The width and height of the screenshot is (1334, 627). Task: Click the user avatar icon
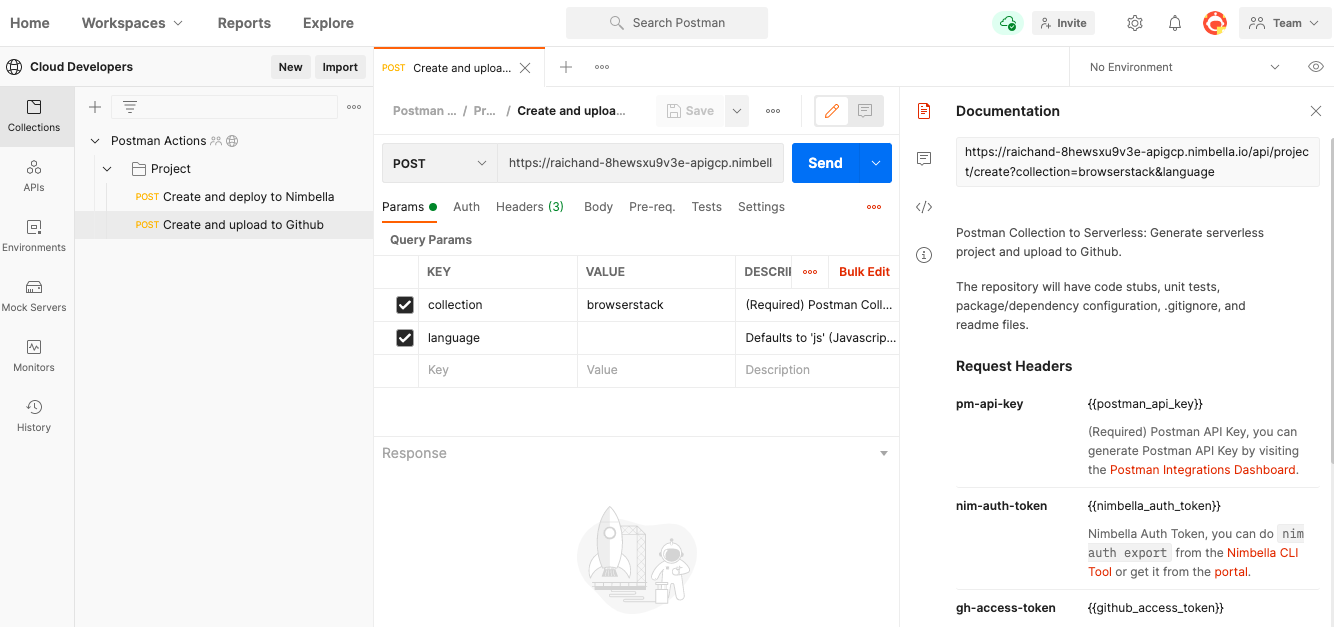tap(1215, 23)
